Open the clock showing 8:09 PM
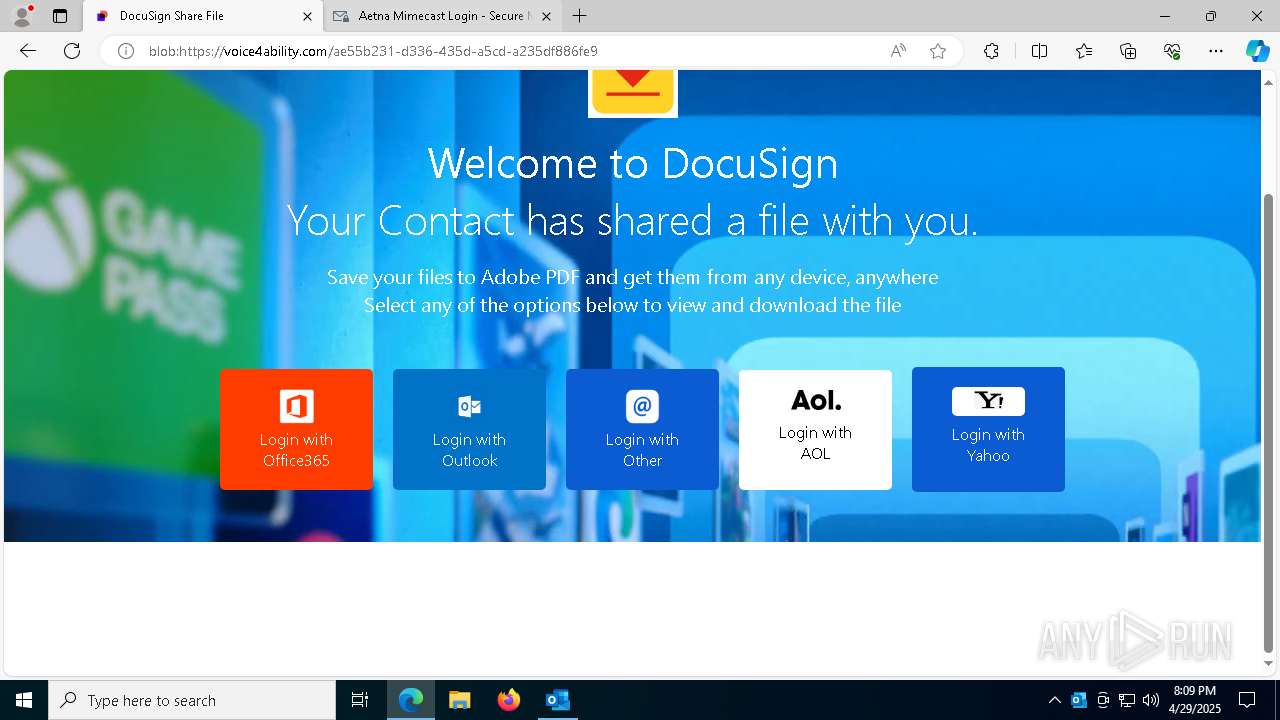 pos(1194,700)
